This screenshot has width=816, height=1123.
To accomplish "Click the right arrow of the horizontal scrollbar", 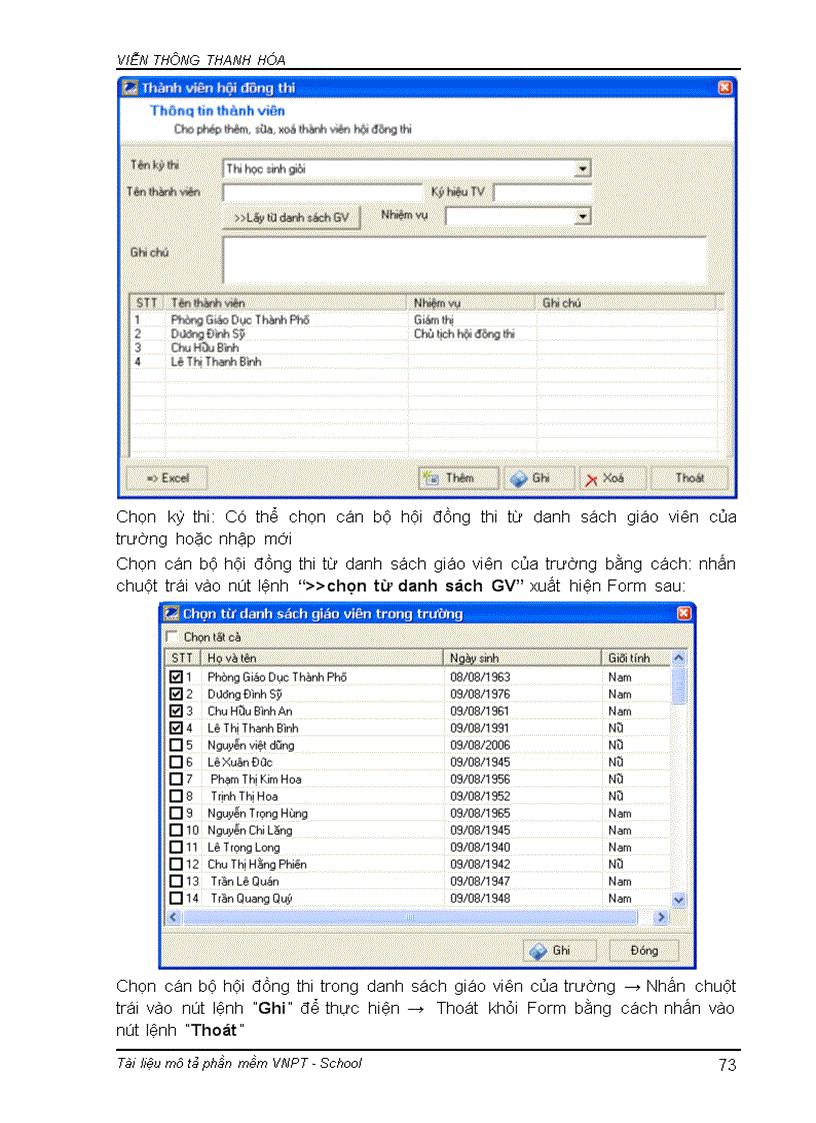I will coord(661,917).
